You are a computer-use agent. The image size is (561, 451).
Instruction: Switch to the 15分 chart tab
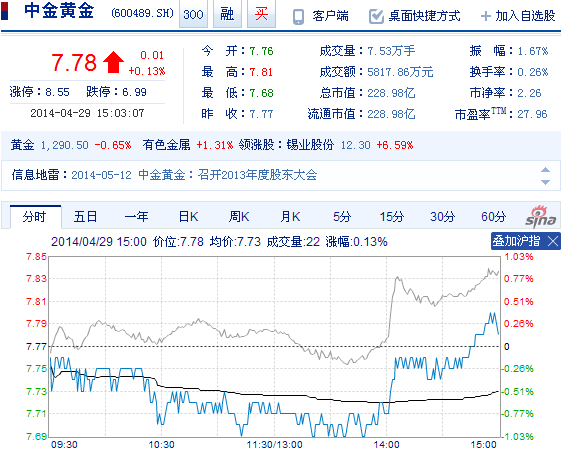click(x=392, y=217)
